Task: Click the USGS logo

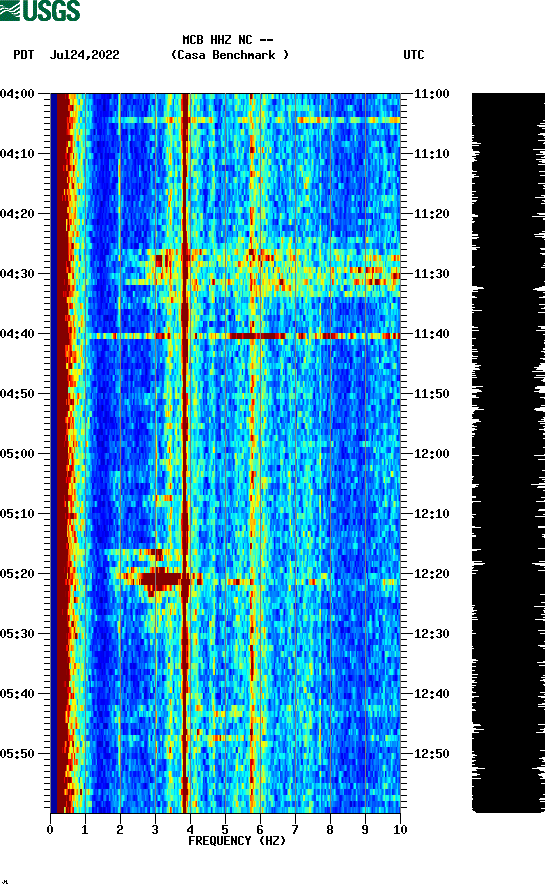Action: coord(40,10)
